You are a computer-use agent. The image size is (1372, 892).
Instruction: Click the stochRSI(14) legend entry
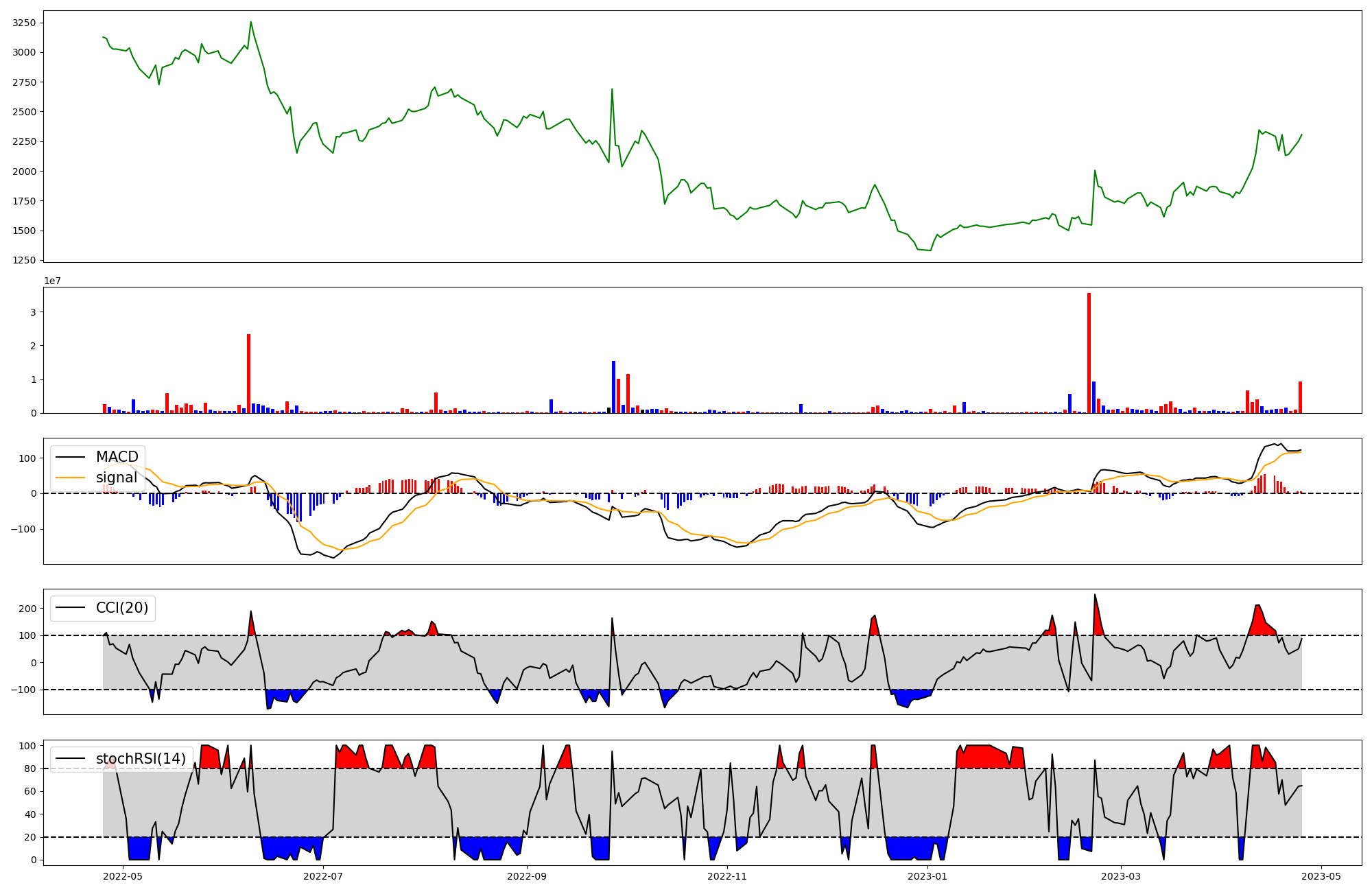[x=121, y=759]
